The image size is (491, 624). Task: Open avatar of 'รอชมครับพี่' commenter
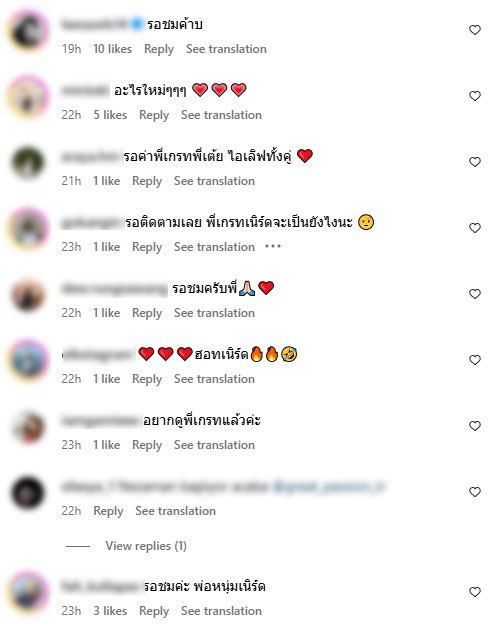(28, 295)
